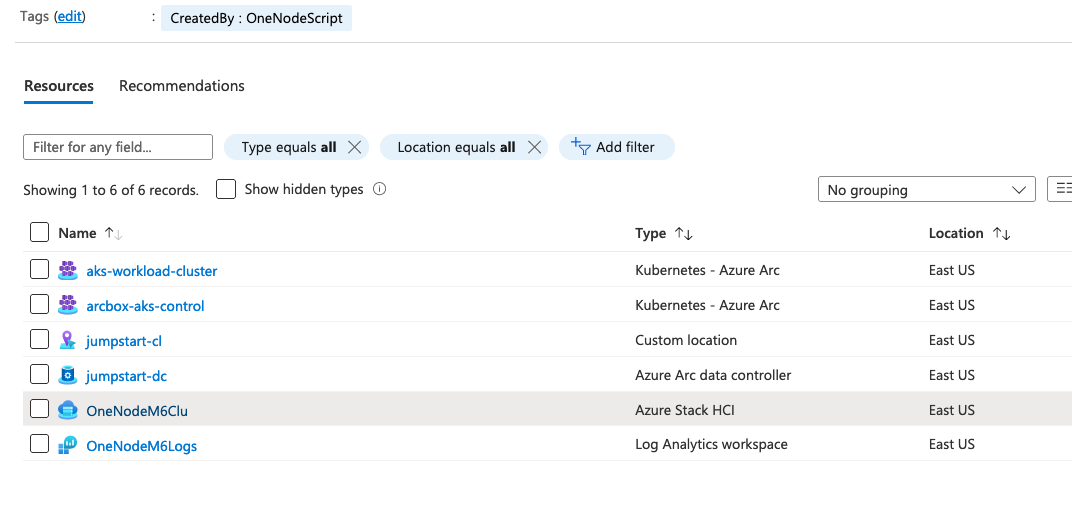The width and height of the screenshot is (1072, 505).
Task: Open the aks-workload-cluster resource link
Action: point(152,271)
